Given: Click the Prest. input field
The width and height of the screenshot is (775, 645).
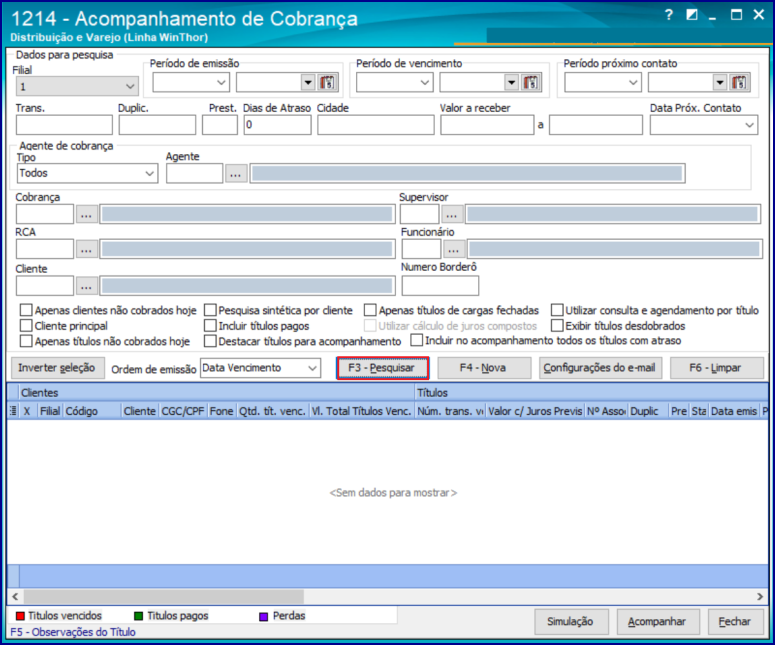Looking at the screenshot, I should pyautogui.click(x=220, y=125).
